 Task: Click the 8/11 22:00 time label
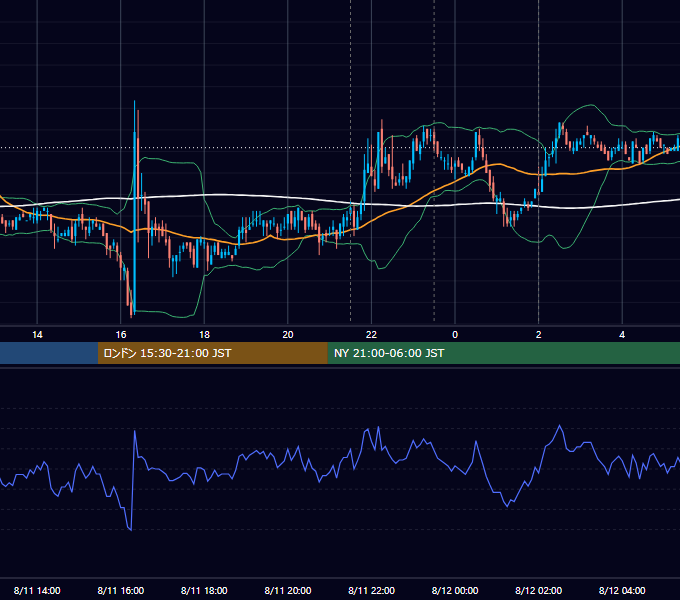371,590
